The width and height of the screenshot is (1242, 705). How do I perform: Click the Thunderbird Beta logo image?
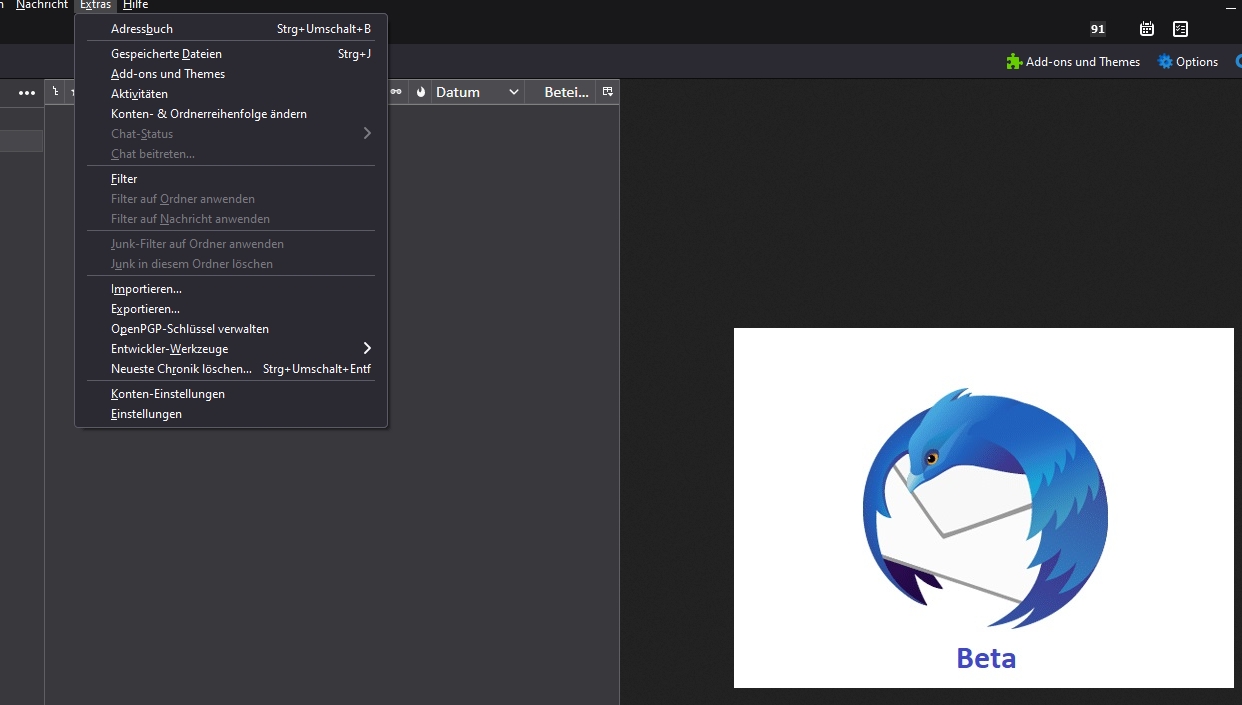984,508
